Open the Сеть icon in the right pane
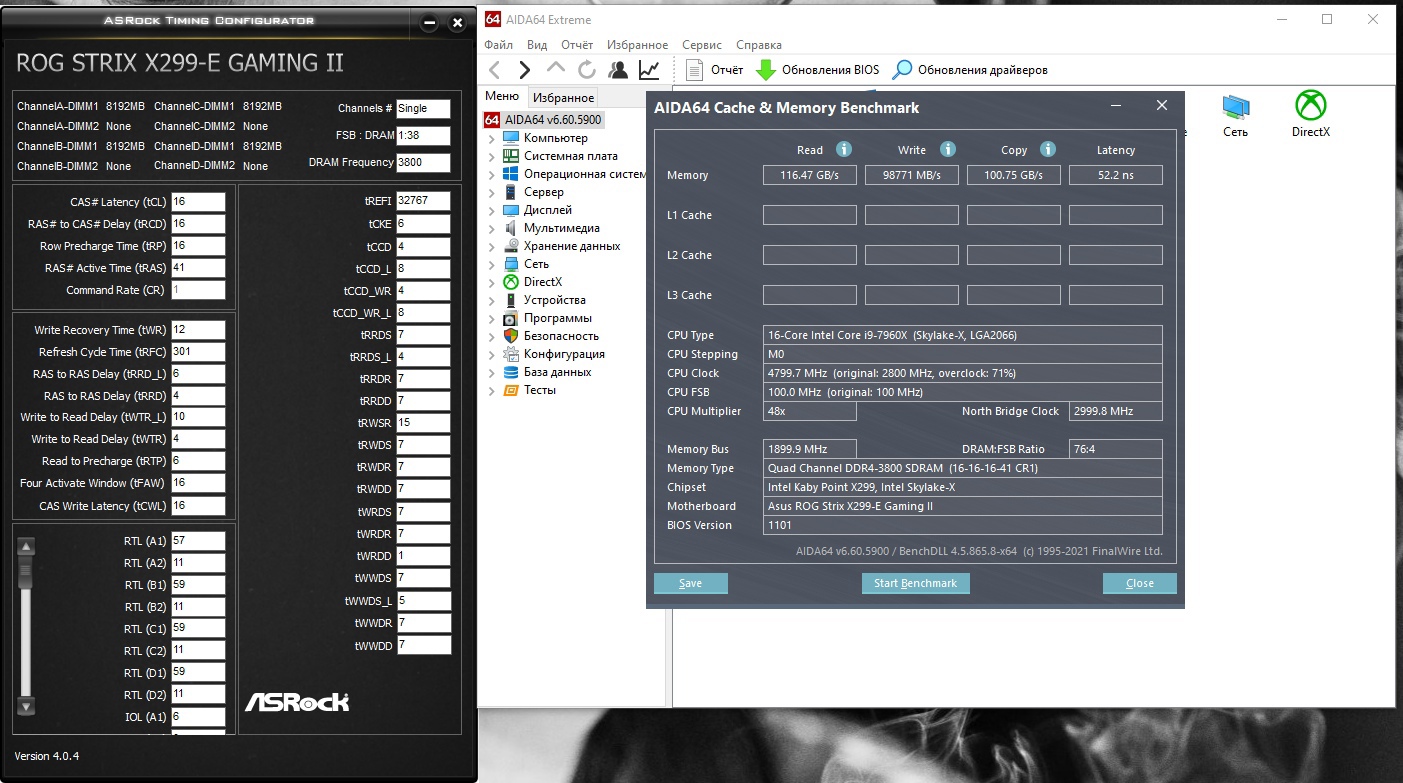Image resolution: width=1403 pixels, height=783 pixels. (1235, 105)
